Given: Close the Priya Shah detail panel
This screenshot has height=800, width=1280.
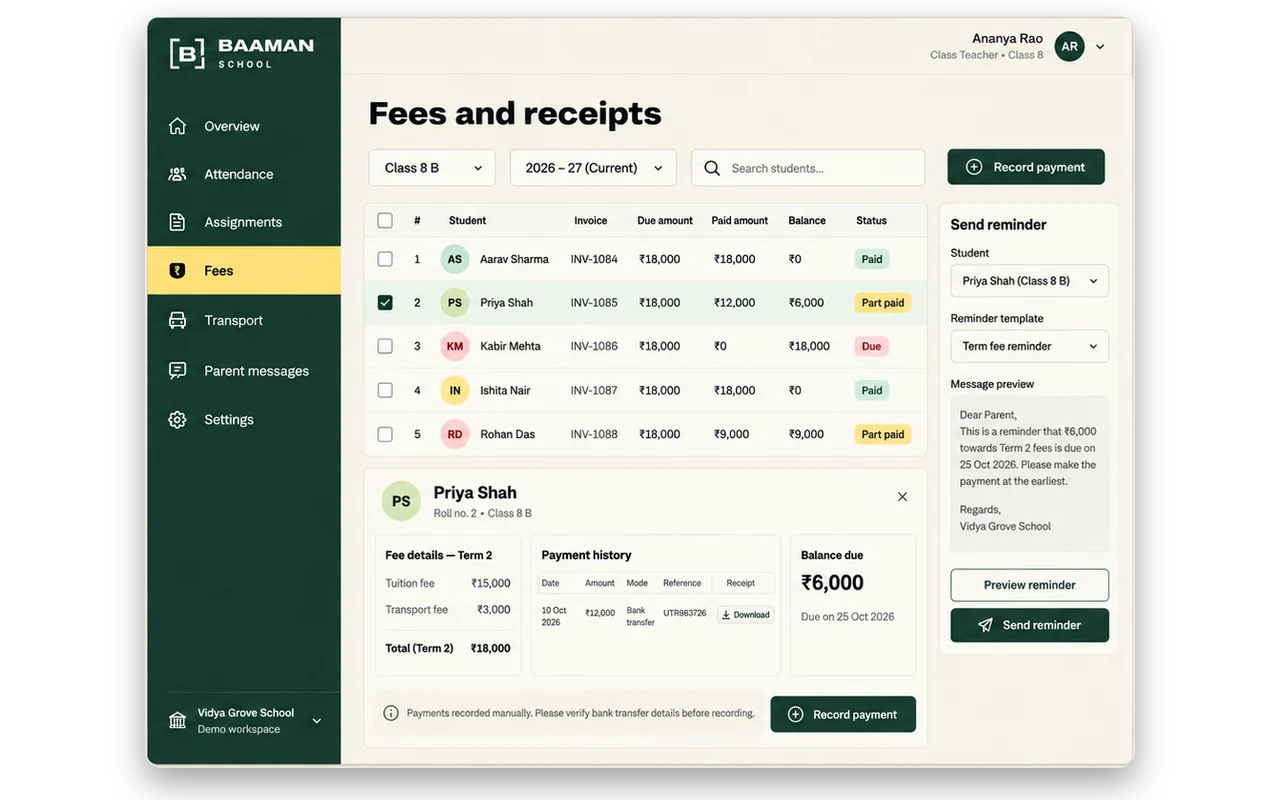Looking at the screenshot, I should 902,497.
